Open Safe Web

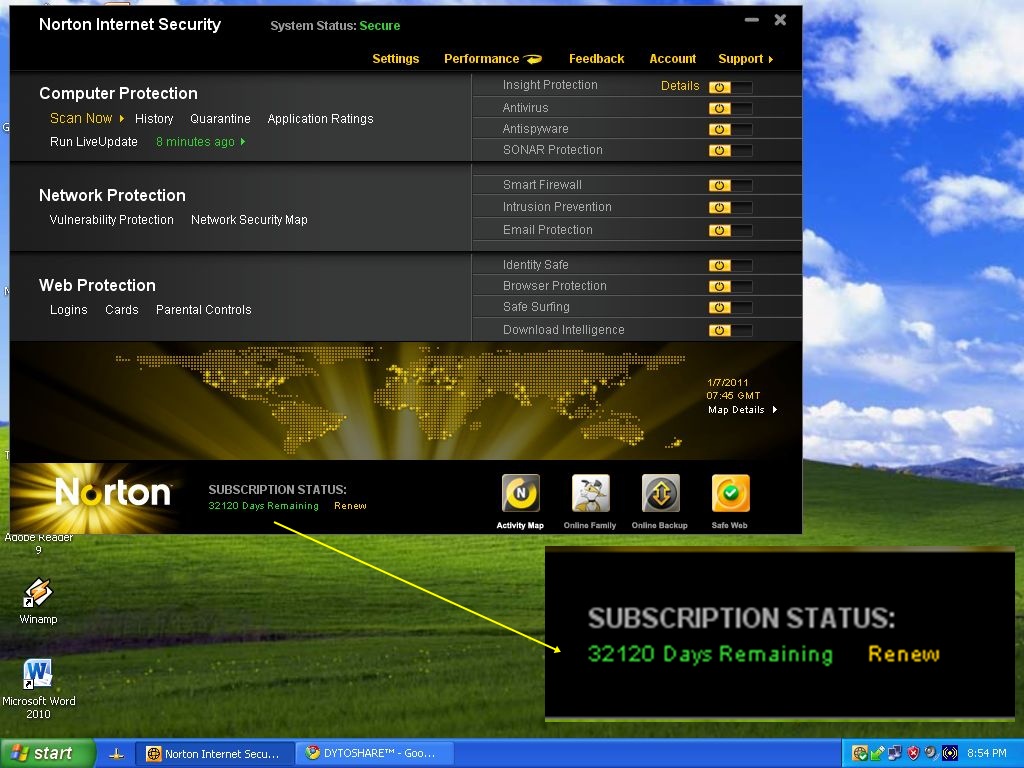pos(730,490)
